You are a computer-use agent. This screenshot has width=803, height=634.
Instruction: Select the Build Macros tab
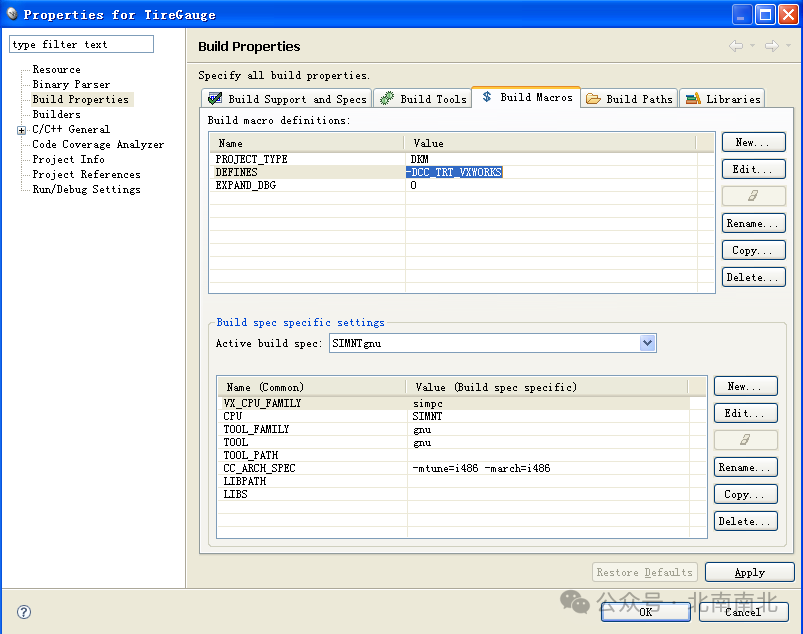[526, 97]
